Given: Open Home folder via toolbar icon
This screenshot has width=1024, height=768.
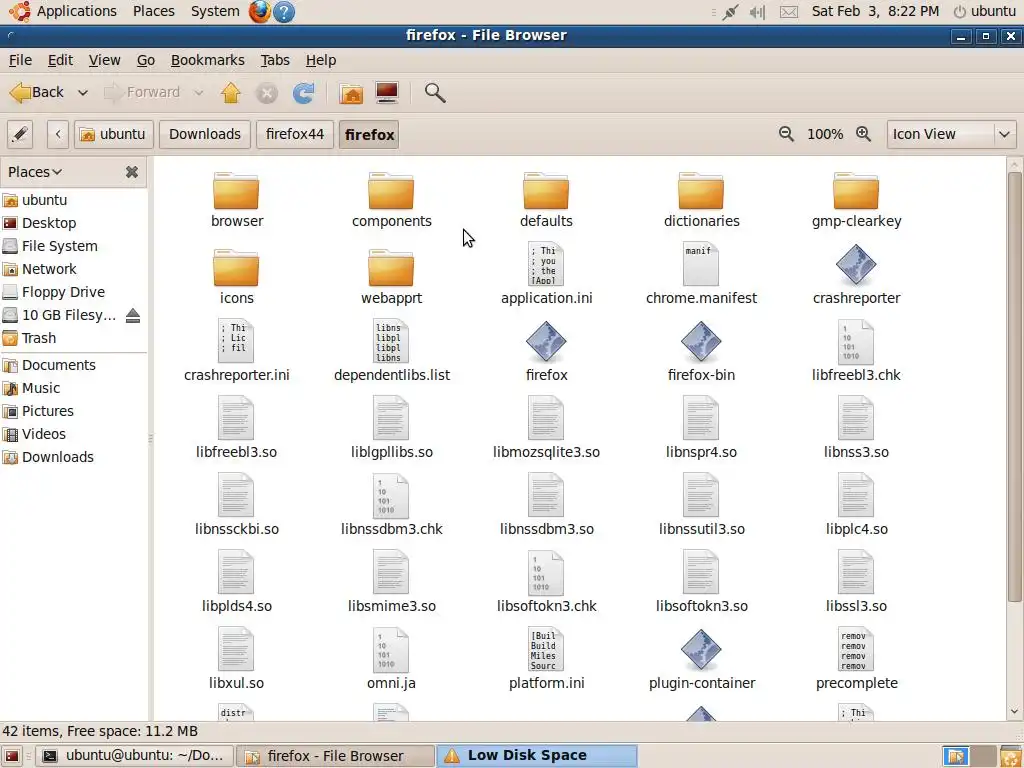Looking at the screenshot, I should pyautogui.click(x=351, y=93).
